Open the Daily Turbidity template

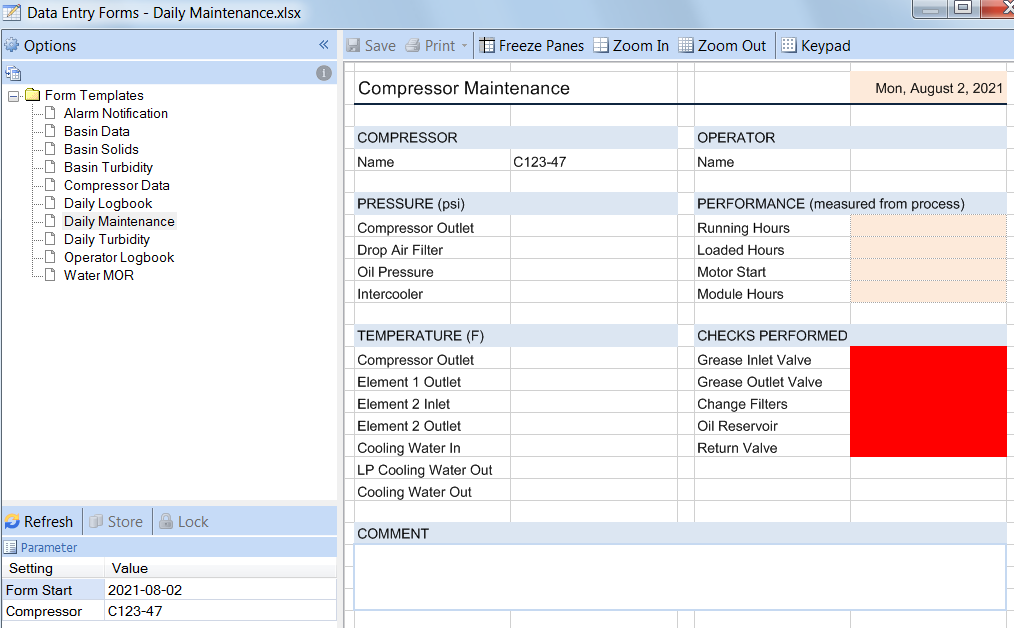click(x=107, y=239)
